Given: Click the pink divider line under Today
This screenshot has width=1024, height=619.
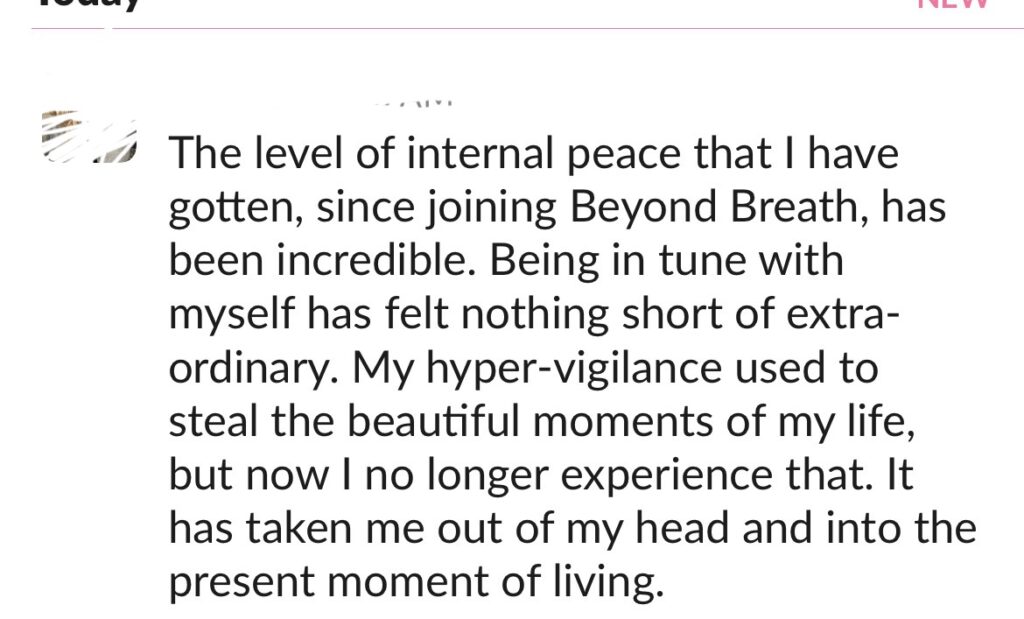Looking at the screenshot, I should pos(528,29).
